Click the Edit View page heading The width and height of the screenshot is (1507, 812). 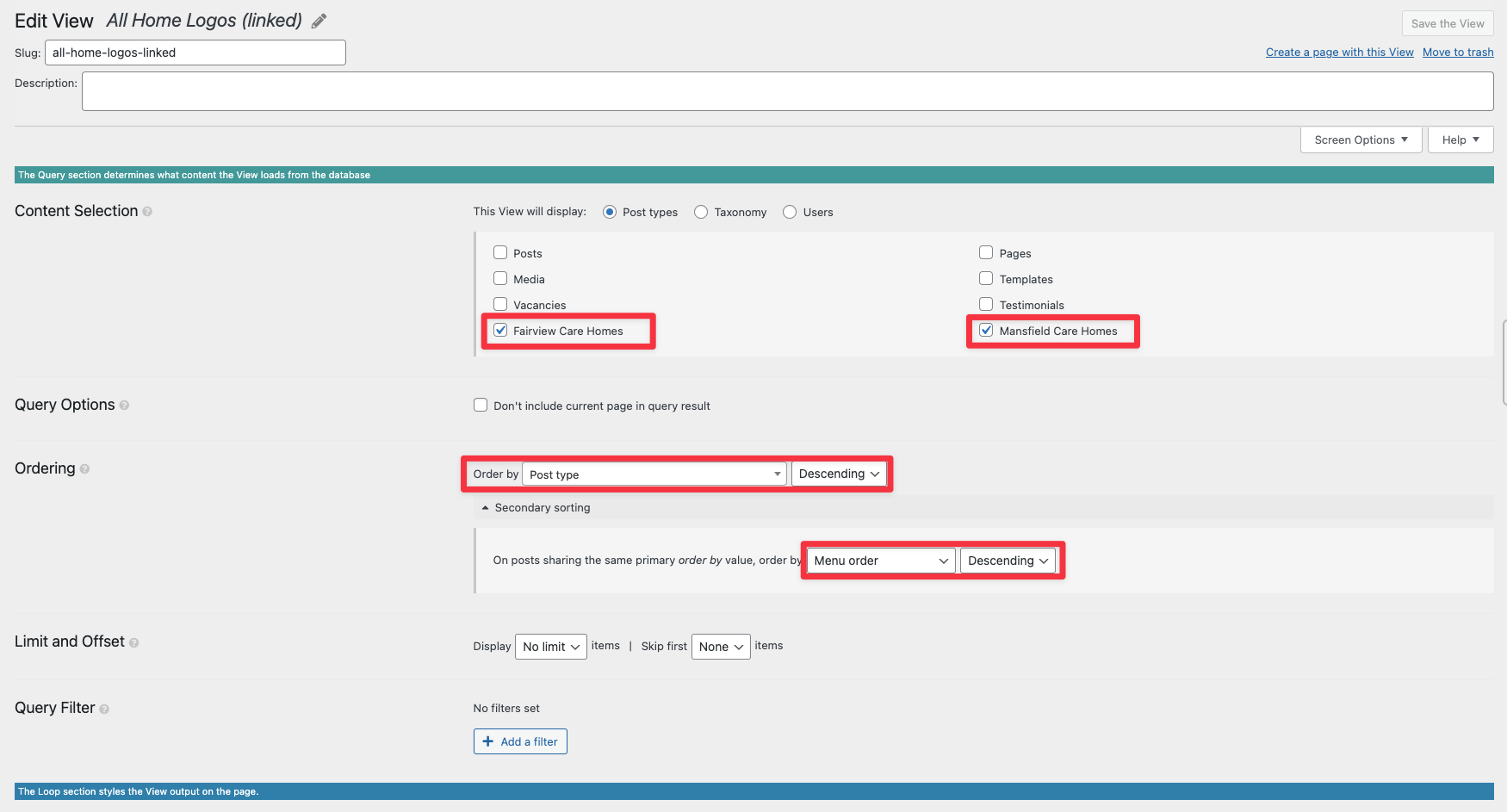(x=53, y=22)
